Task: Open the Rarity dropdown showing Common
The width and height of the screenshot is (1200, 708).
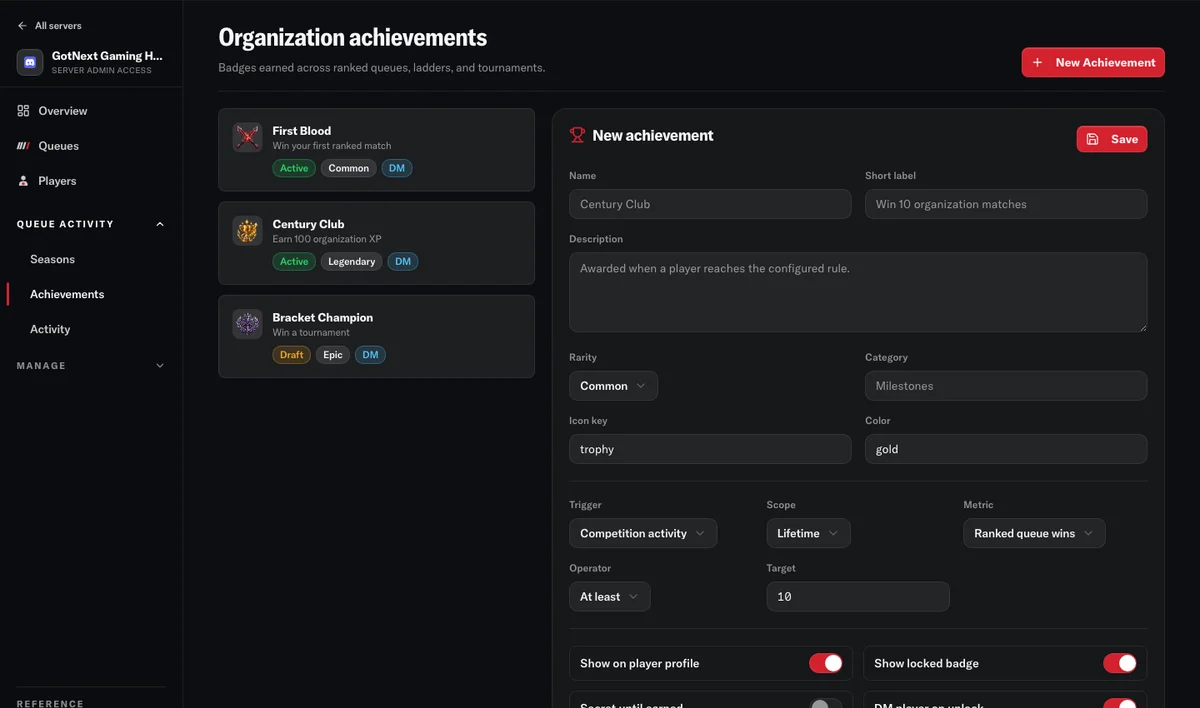Action: [613, 386]
